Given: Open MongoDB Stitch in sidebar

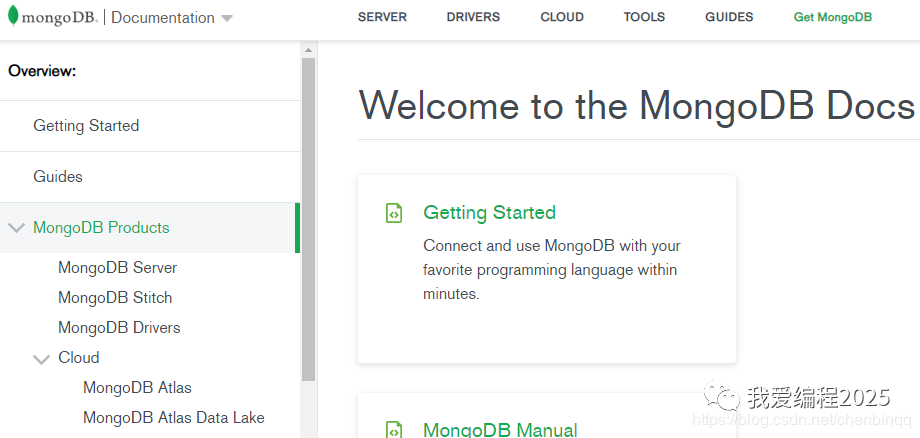Looking at the screenshot, I should click(x=115, y=298).
